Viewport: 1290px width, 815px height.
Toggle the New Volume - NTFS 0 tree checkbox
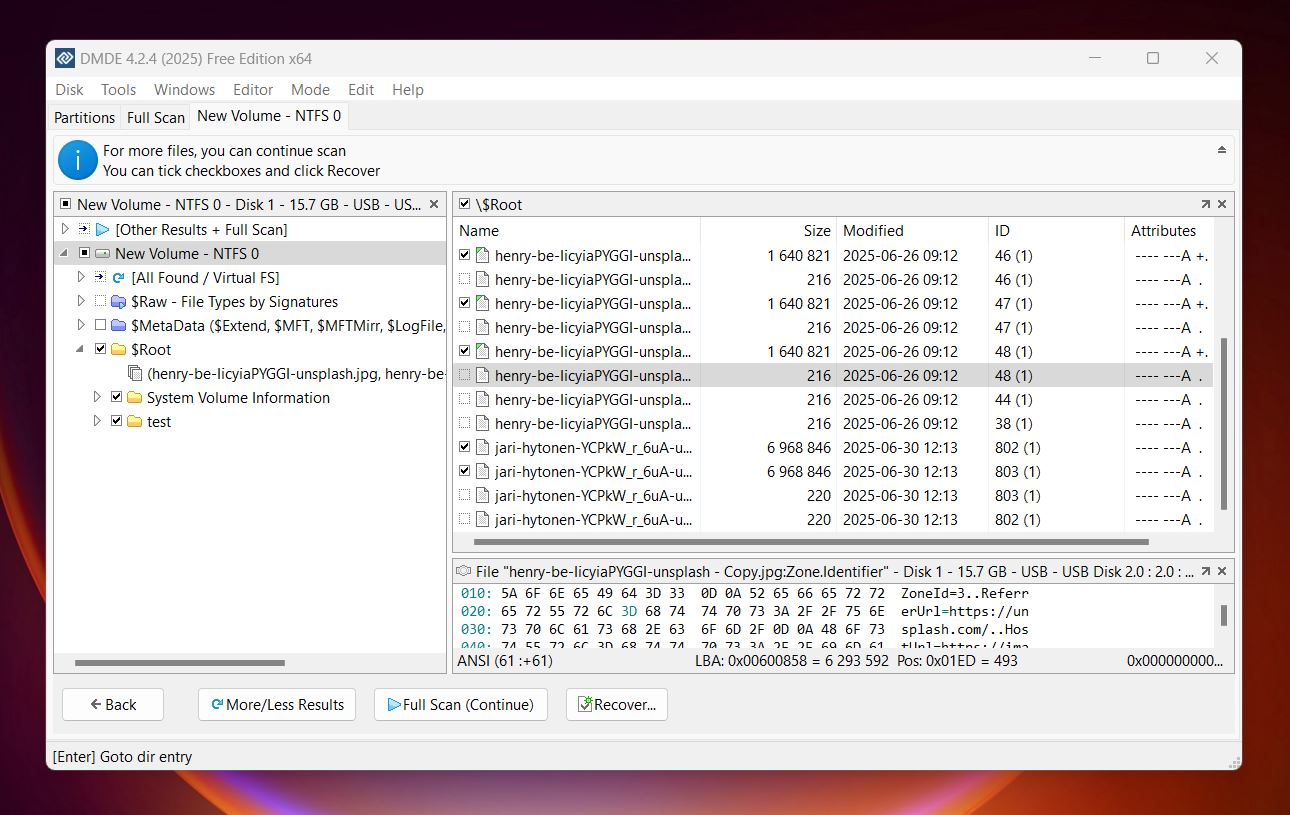coord(84,253)
